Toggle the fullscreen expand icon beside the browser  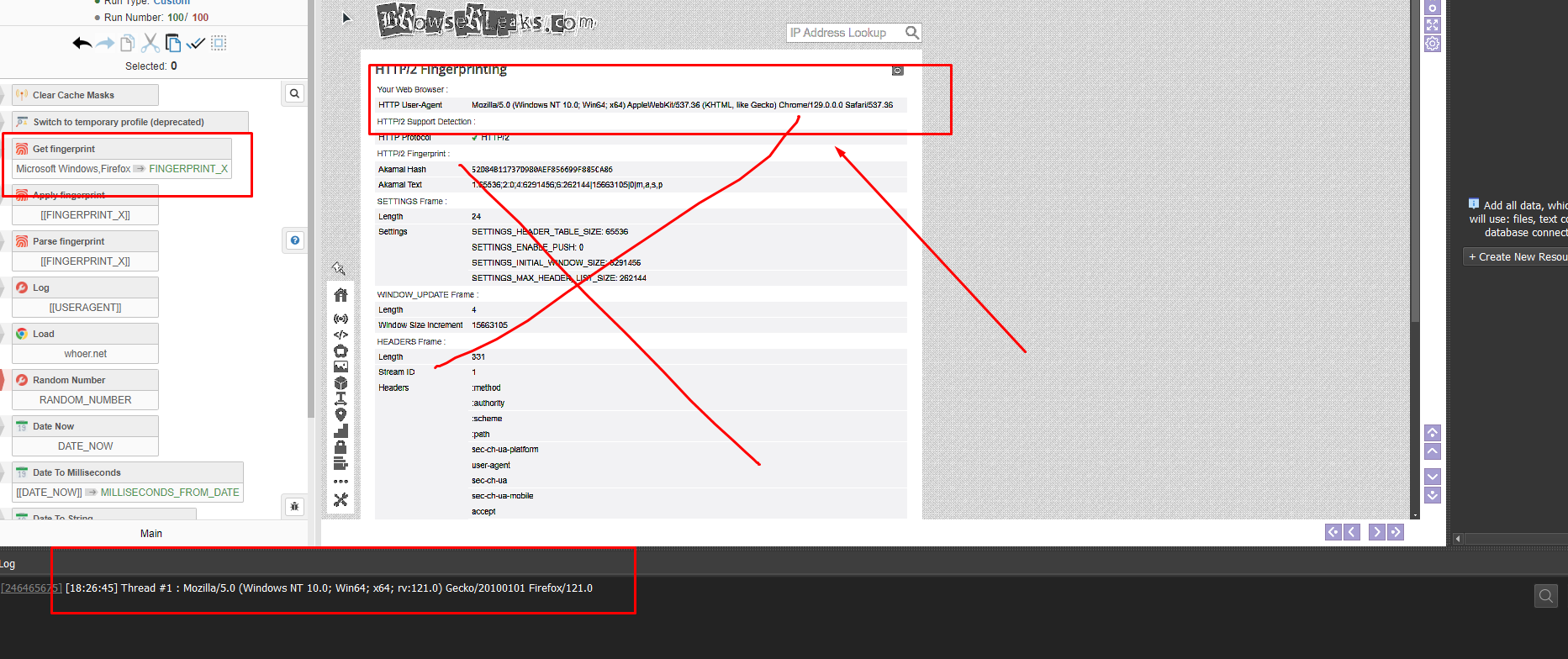[x=1433, y=25]
